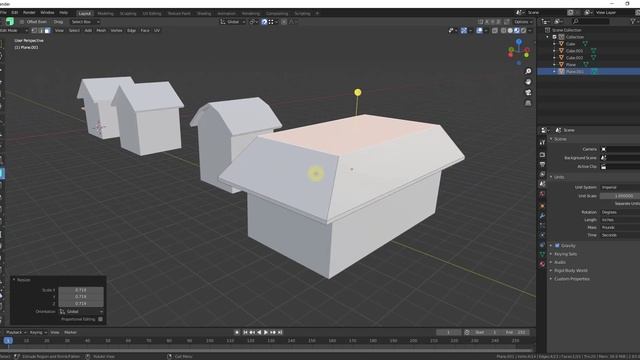Open the Length units dropdown showing Inches
The height and width of the screenshot is (360, 640).
click(x=620, y=220)
